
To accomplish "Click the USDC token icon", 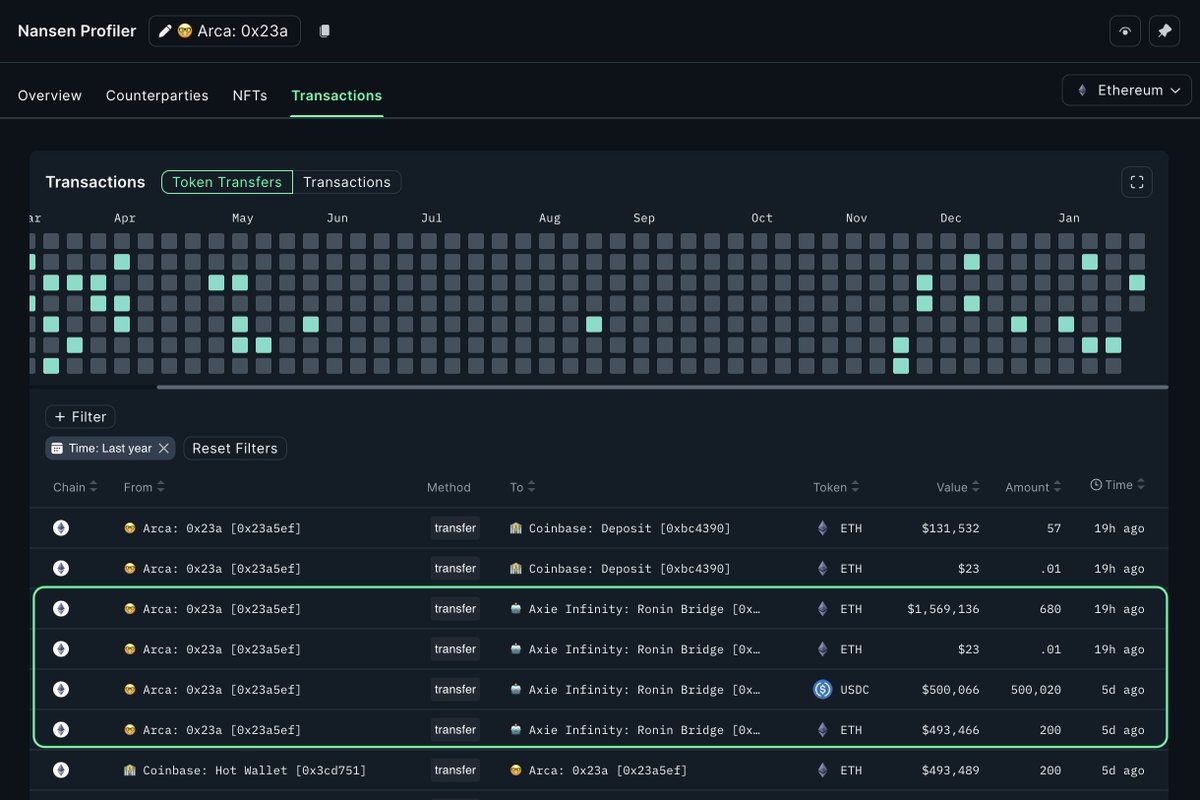I will [x=823, y=689].
